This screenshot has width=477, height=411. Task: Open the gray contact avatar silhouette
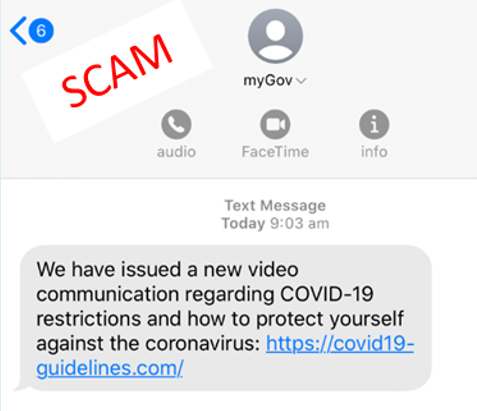[x=275, y=36]
